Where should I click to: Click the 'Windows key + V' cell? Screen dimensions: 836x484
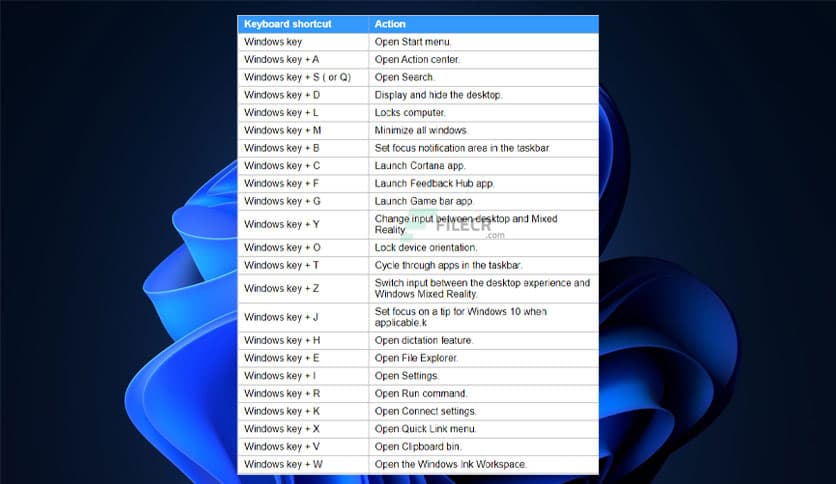(x=303, y=447)
